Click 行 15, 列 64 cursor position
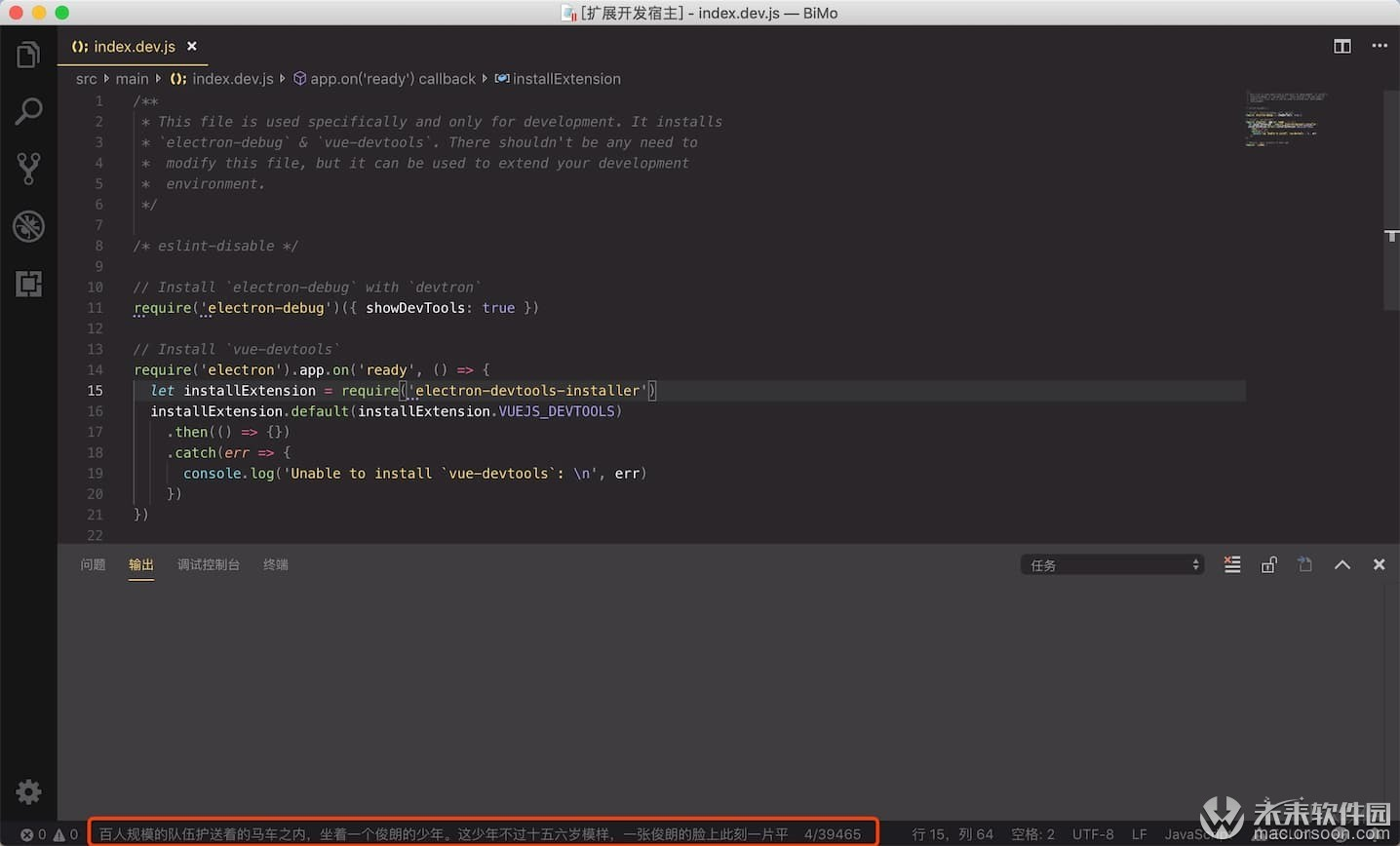This screenshot has width=1400, height=846. coord(953,834)
